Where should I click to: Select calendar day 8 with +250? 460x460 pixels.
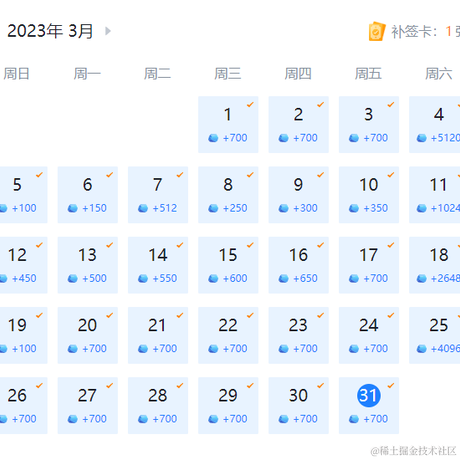228,195
